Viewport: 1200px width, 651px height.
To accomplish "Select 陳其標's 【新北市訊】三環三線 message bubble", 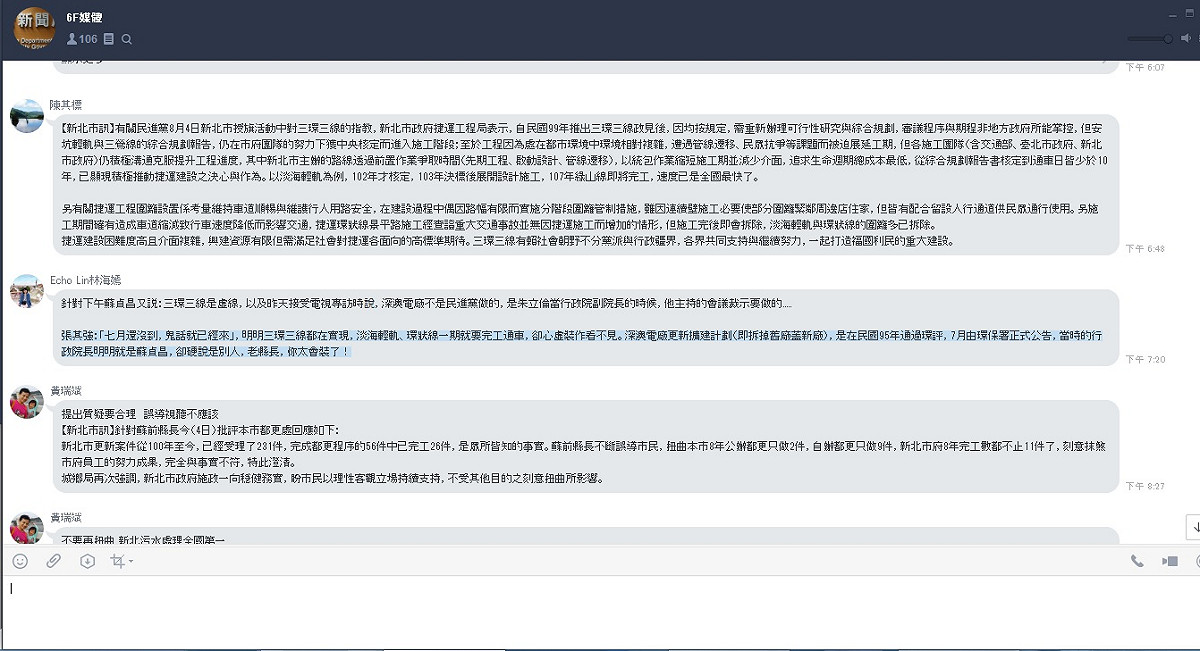I will pyautogui.click(x=586, y=184).
